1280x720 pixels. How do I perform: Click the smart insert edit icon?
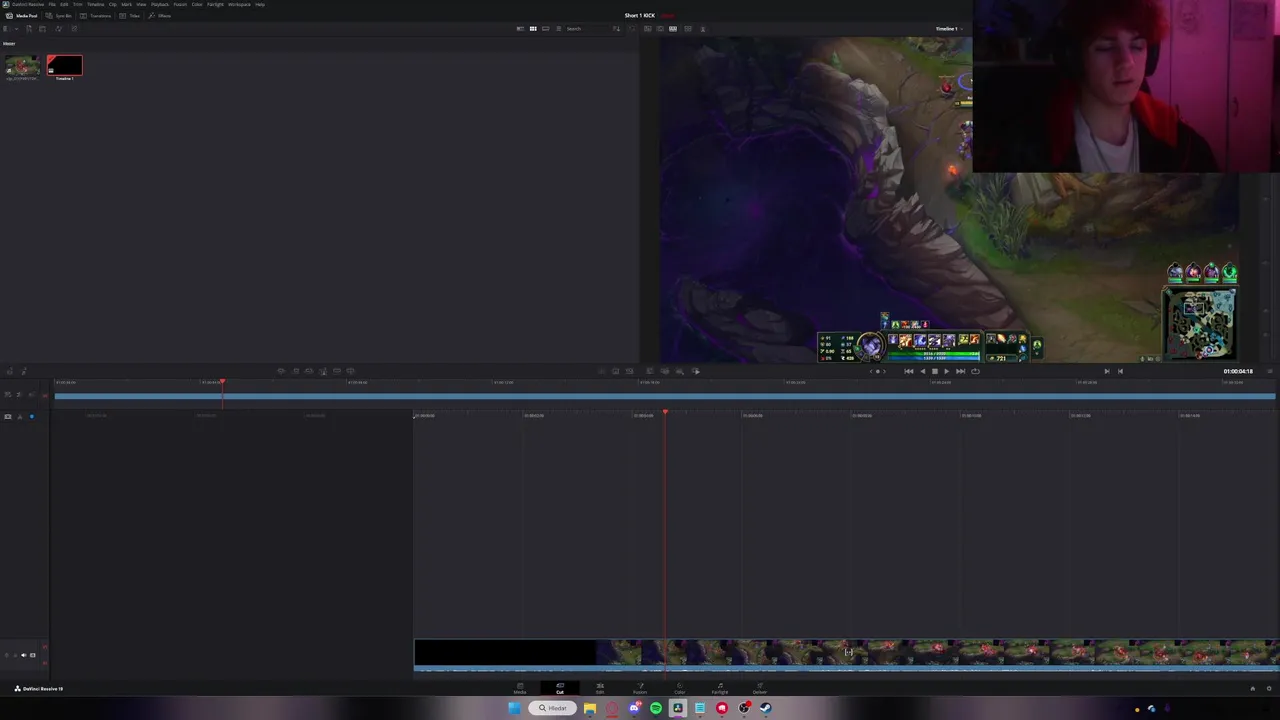tap(281, 371)
